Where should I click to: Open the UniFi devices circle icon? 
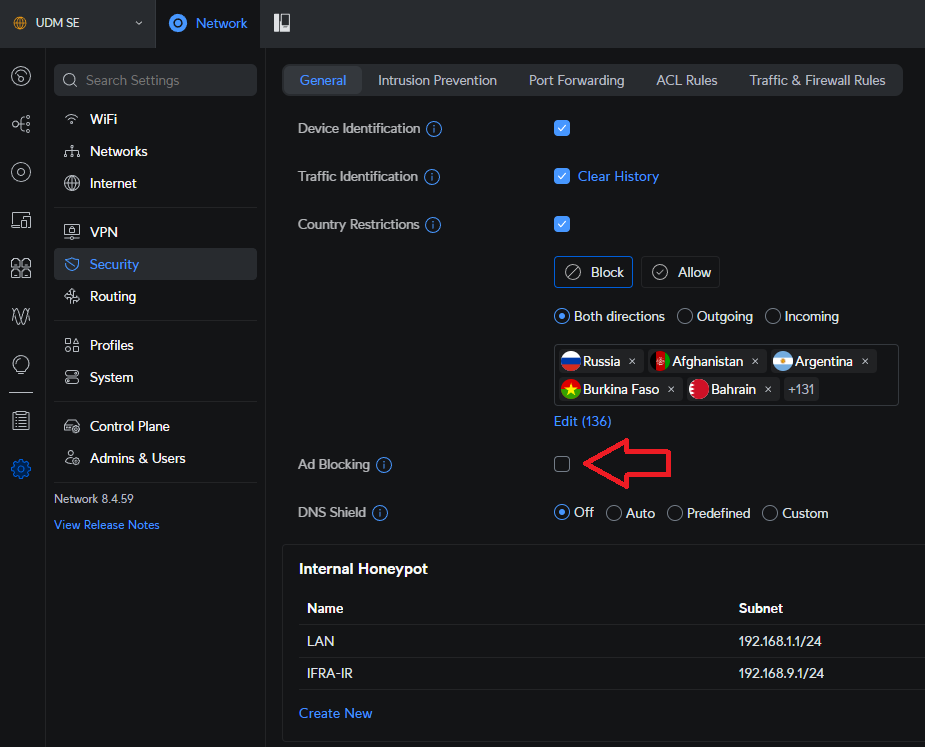point(21,172)
